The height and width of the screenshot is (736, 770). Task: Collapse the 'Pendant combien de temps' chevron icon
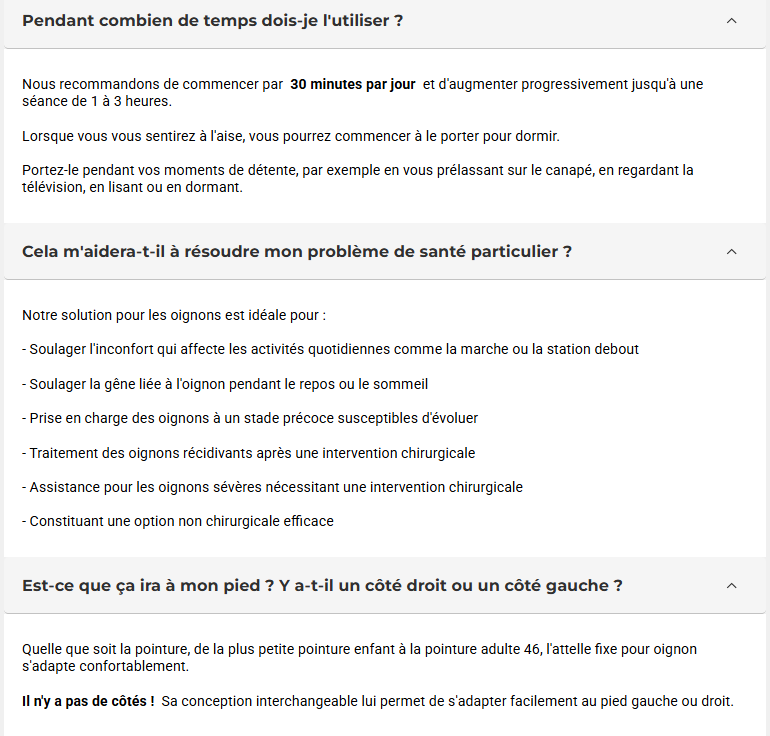731,21
